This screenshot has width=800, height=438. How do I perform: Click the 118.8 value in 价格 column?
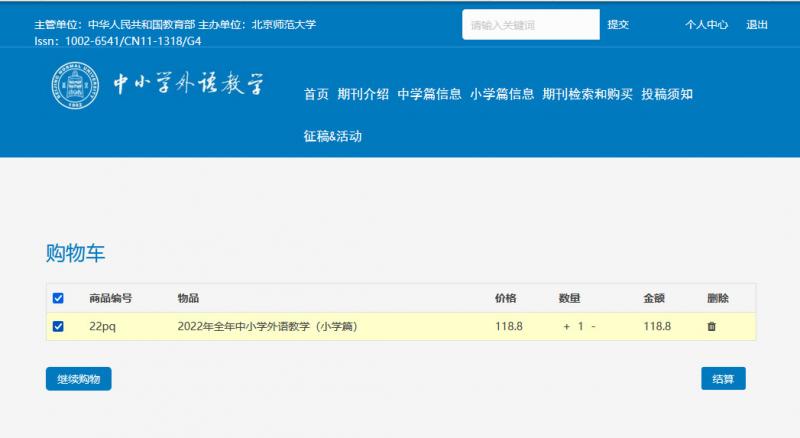tap(509, 326)
